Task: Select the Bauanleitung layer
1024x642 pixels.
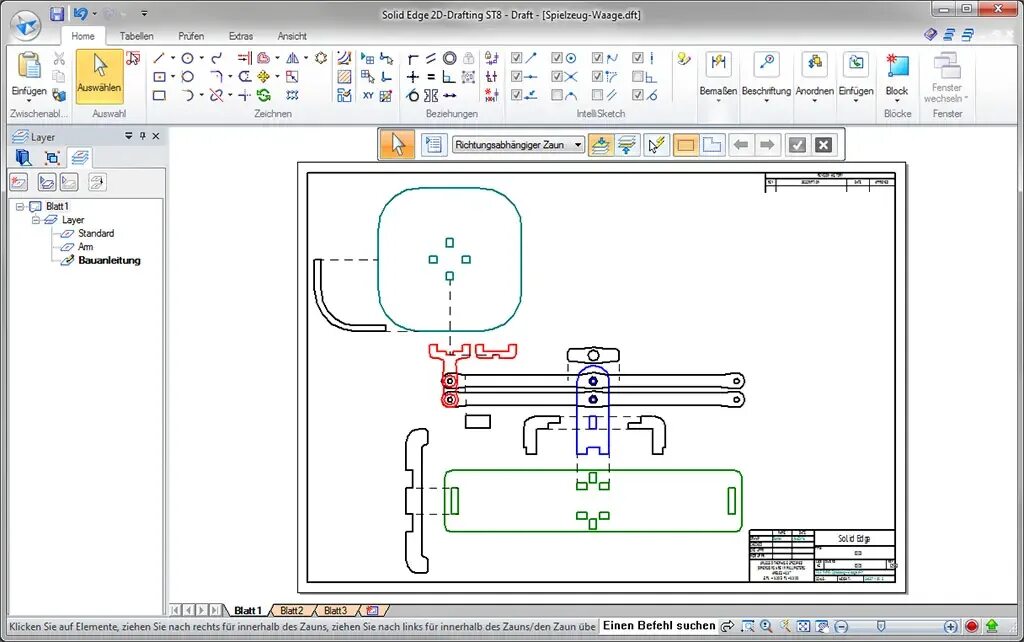Action: (x=109, y=261)
